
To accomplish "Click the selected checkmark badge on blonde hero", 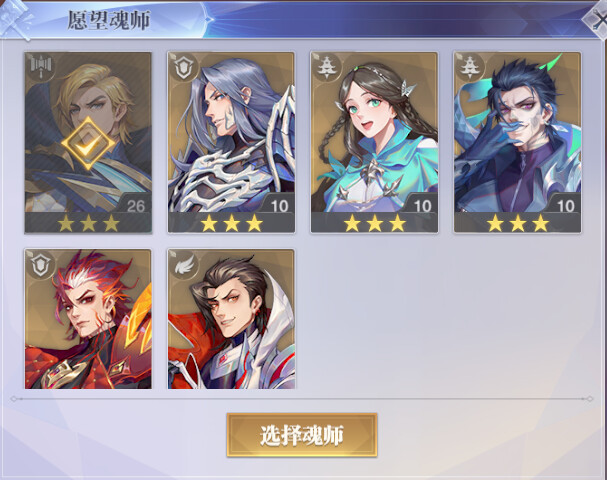I will 88,143.
